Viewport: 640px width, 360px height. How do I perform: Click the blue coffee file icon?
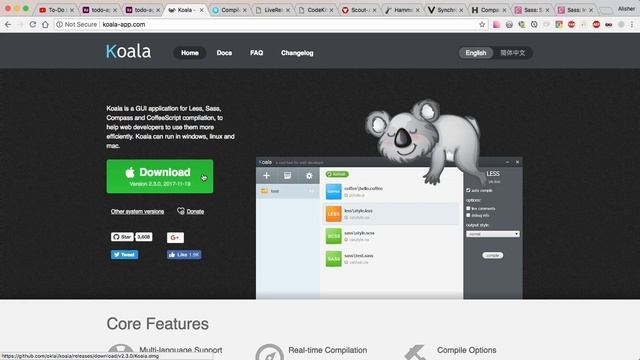333,191
